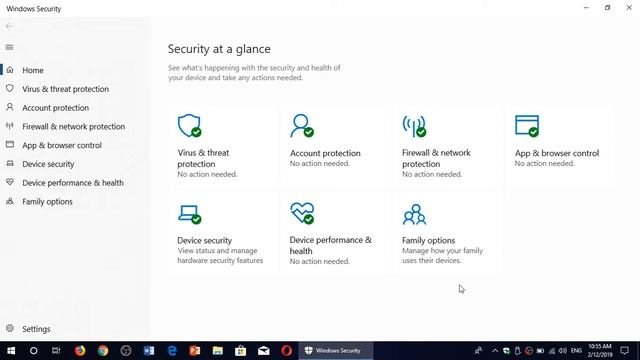Open Firewall & network protection sidebar item
Screen dimensions: 640x360
point(73,127)
